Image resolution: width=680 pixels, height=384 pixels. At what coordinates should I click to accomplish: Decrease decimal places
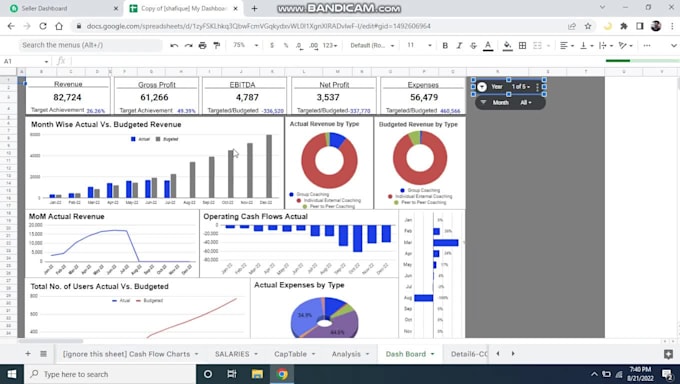(299, 46)
